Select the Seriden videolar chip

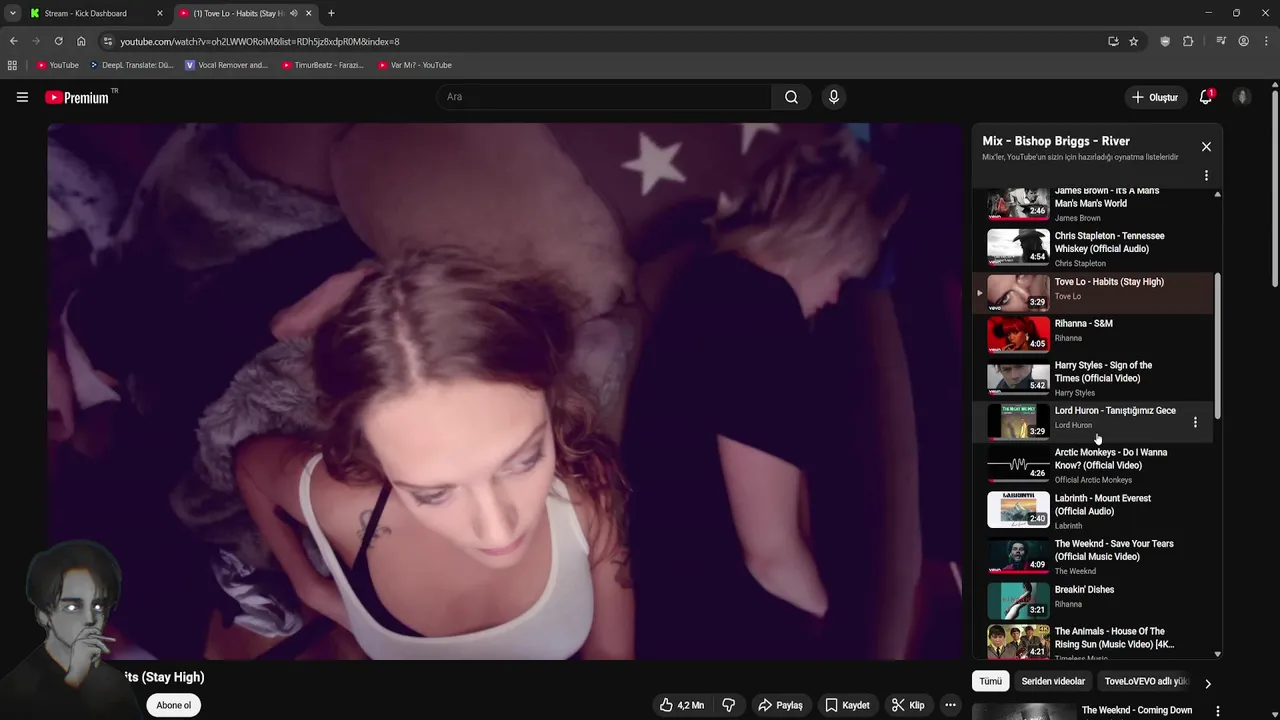coord(1053,681)
